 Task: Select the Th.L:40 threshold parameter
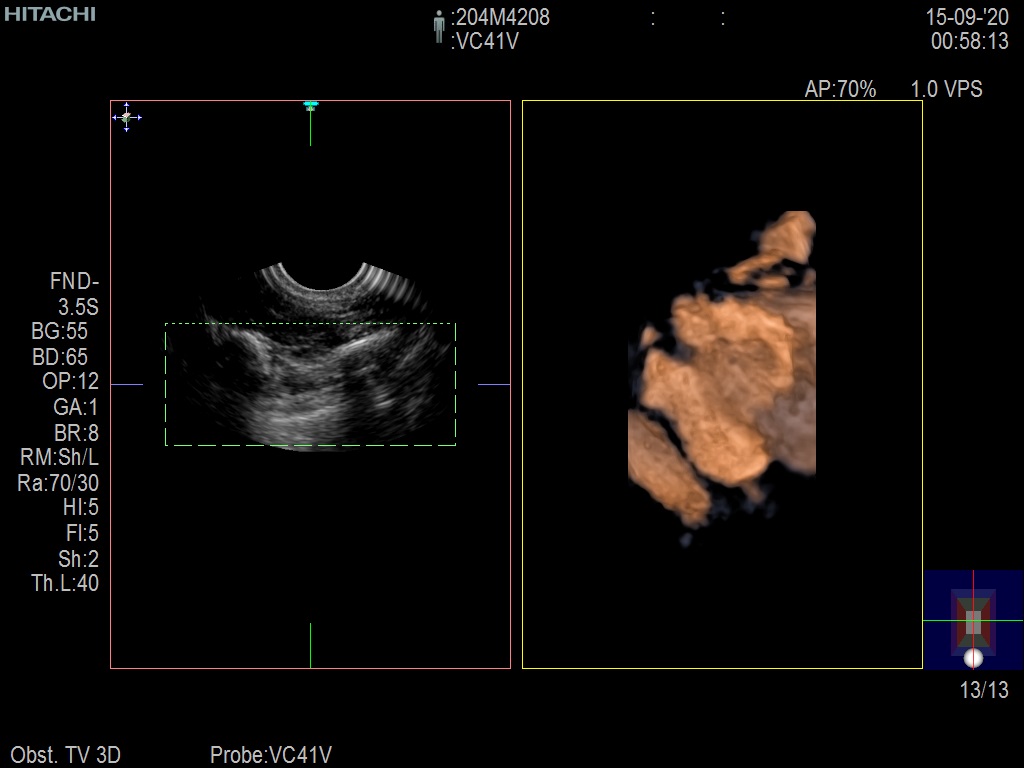click(x=65, y=584)
